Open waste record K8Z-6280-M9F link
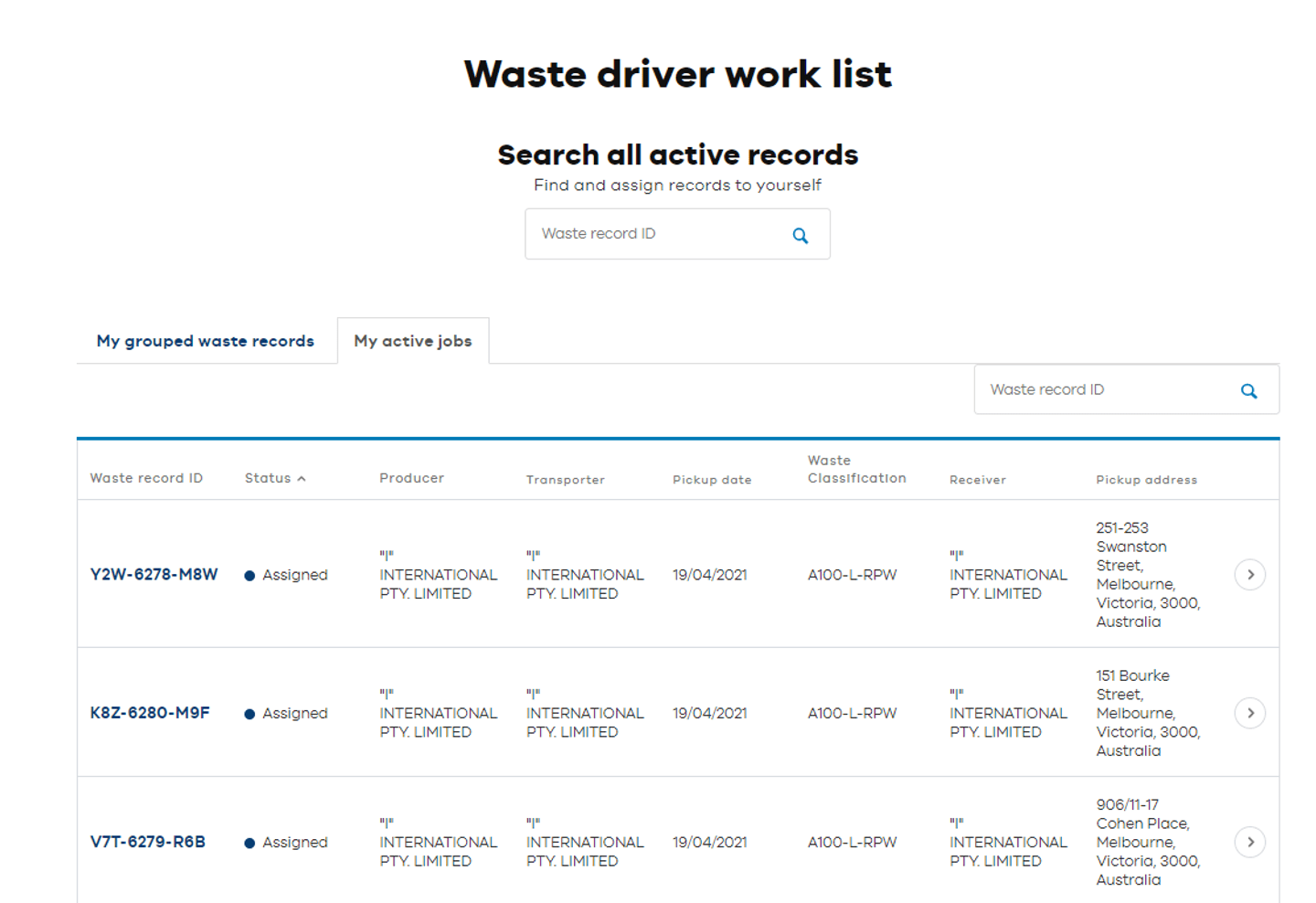The image size is (1316, 903). coord(150,713)
